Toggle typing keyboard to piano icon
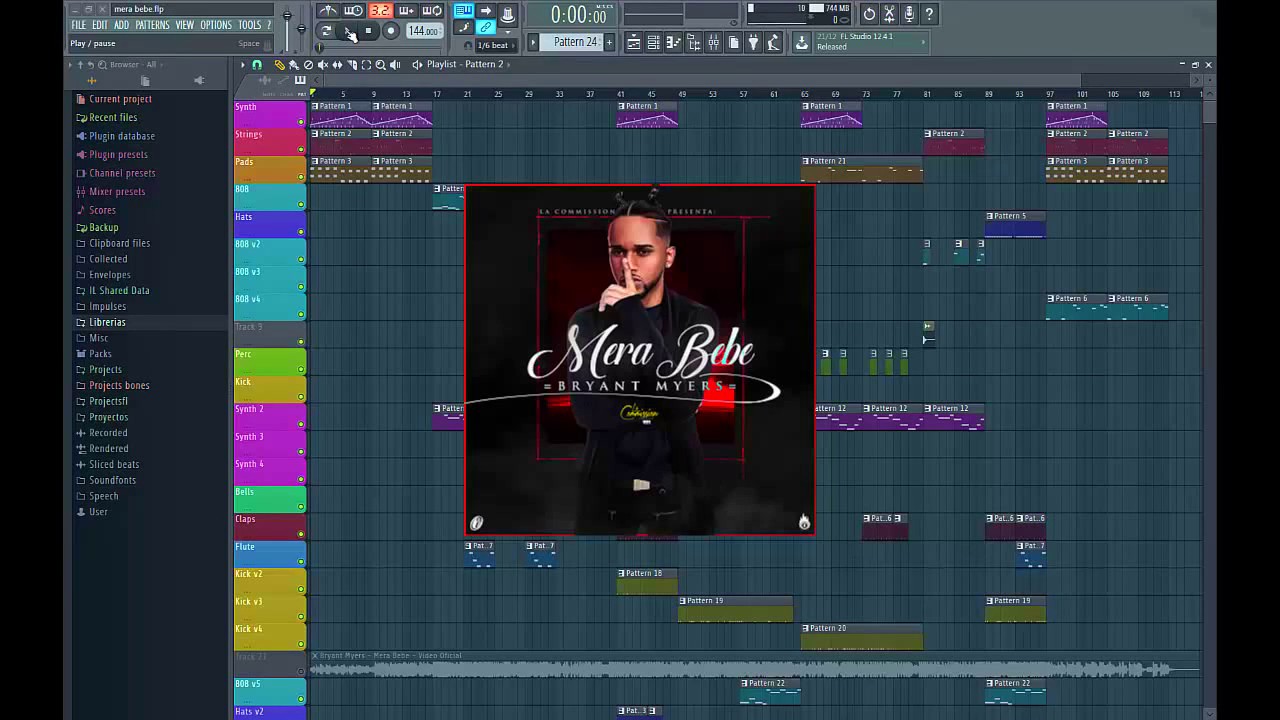The width and height of the screenshot is (1280, 720). [x=464, y=11]
